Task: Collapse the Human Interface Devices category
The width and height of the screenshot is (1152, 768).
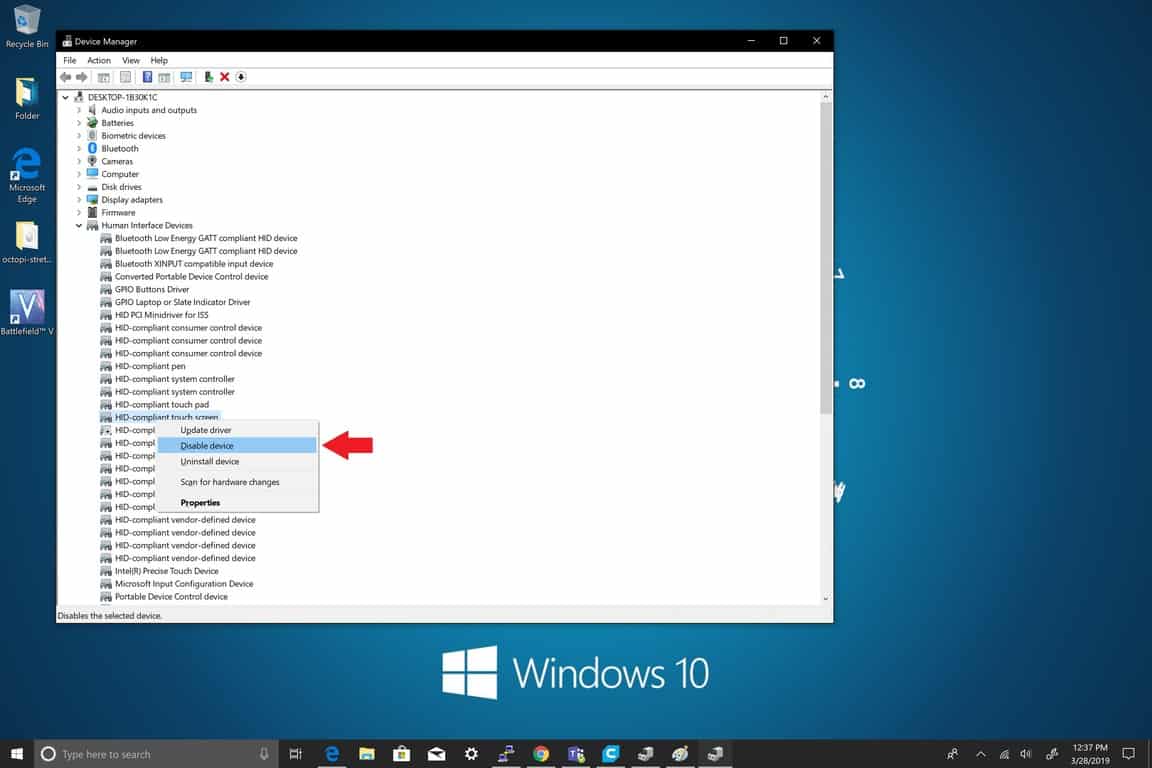Action: pyautogui.click(x=79, y=226)
